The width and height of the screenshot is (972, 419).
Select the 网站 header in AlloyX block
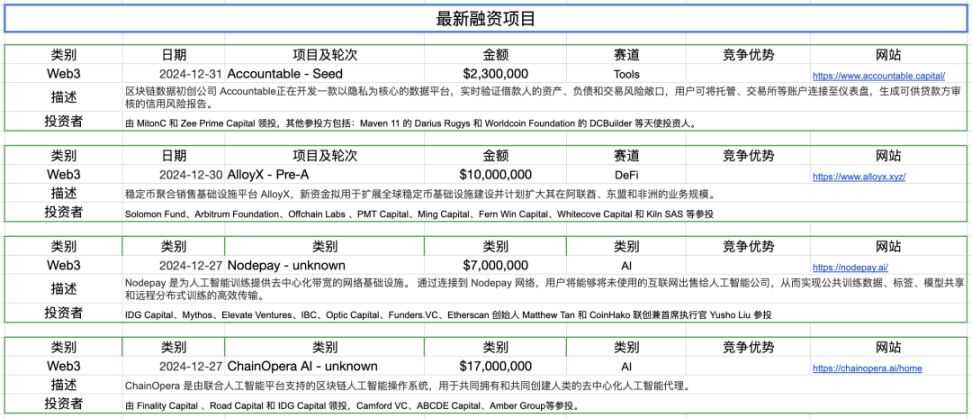click(888, 155)
